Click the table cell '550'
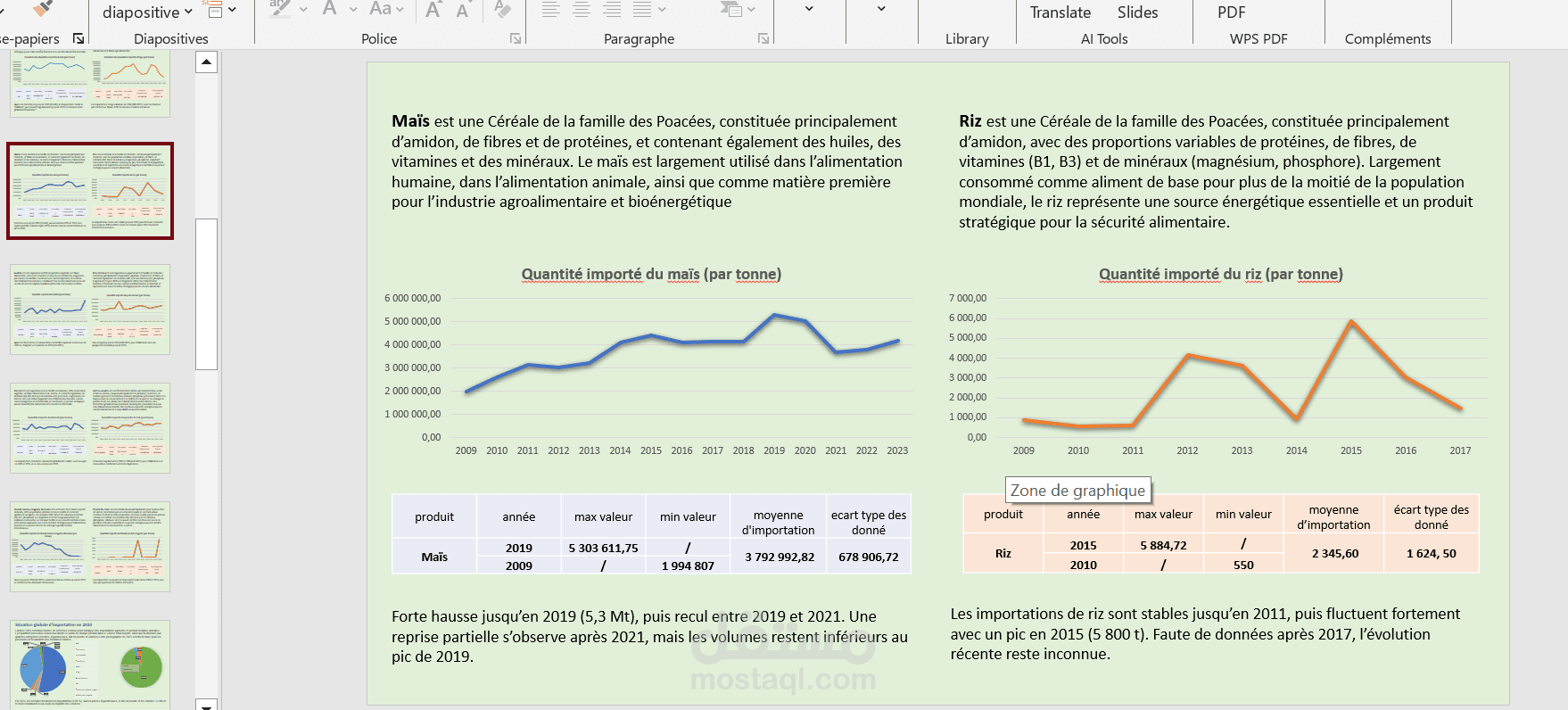 [1243, 565]
